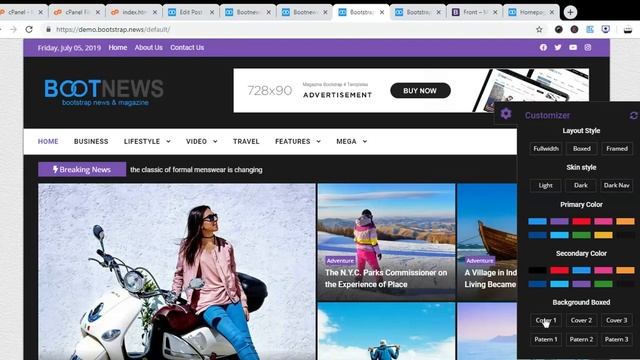
Task: Pick black secondary color swatch
Action: (x=537, y=270)
